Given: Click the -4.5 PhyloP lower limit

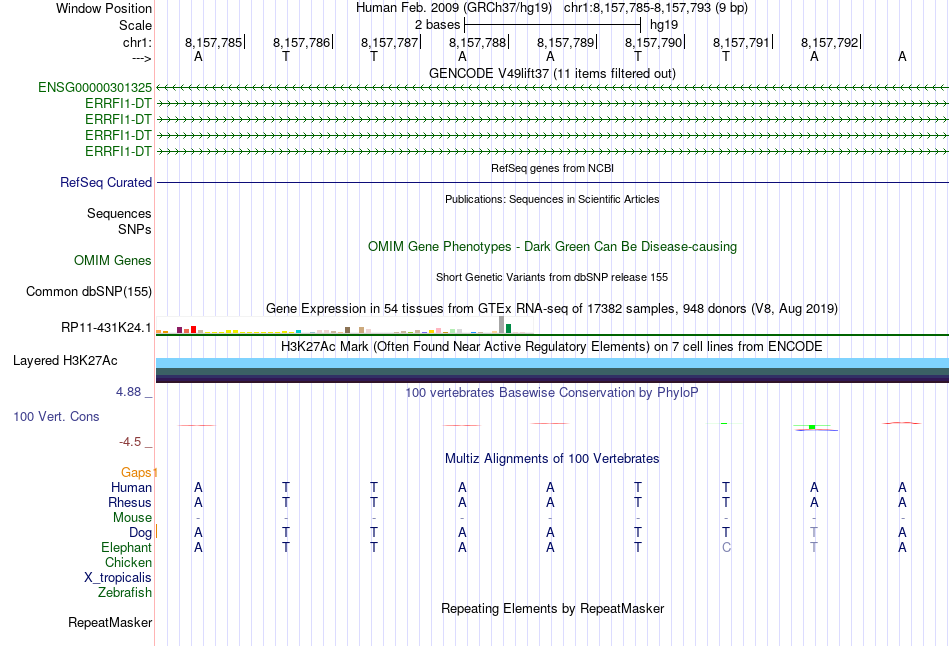Looking at the screenshot, I should click(130, 442).
